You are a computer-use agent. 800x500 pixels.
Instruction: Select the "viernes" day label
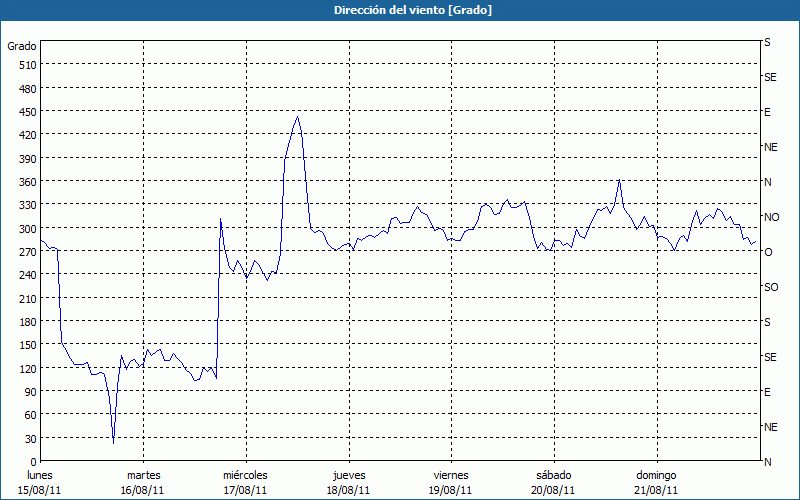pyautogui.click(x=451, y=475)
